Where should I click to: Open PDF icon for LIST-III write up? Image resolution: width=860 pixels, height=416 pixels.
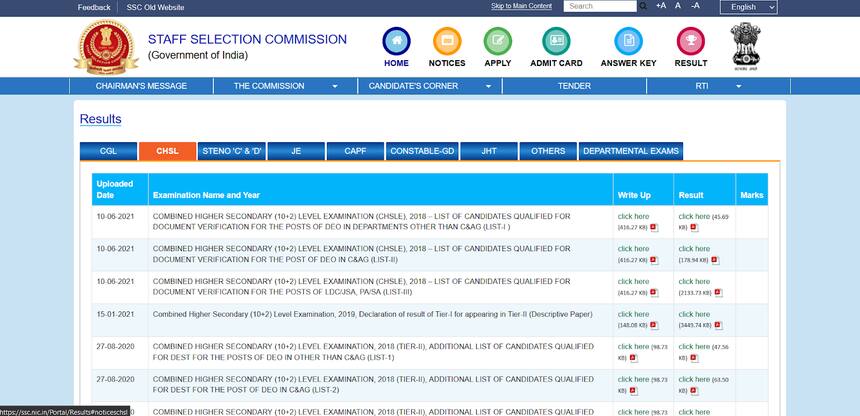click(654, 293)
